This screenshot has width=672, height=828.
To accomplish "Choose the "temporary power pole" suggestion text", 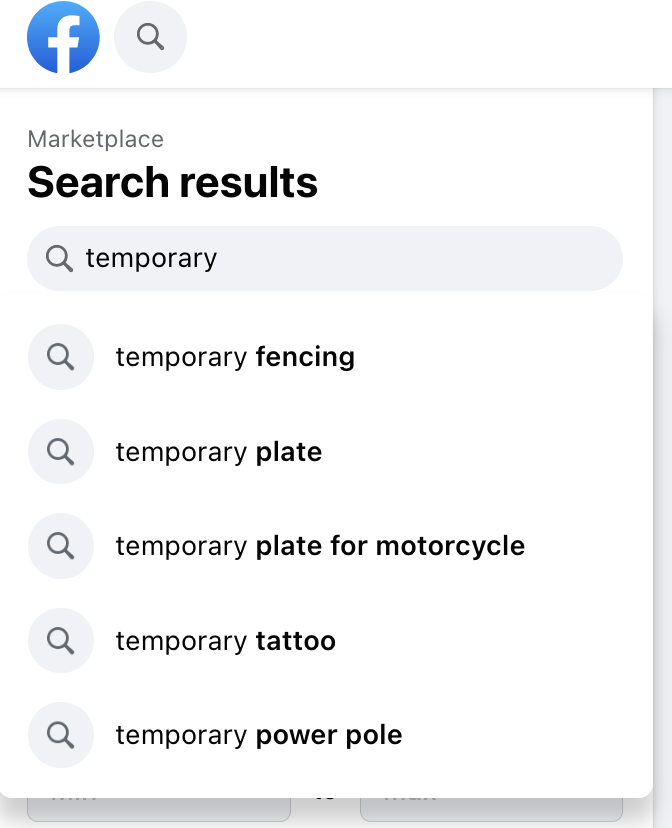I will [259, 735].
